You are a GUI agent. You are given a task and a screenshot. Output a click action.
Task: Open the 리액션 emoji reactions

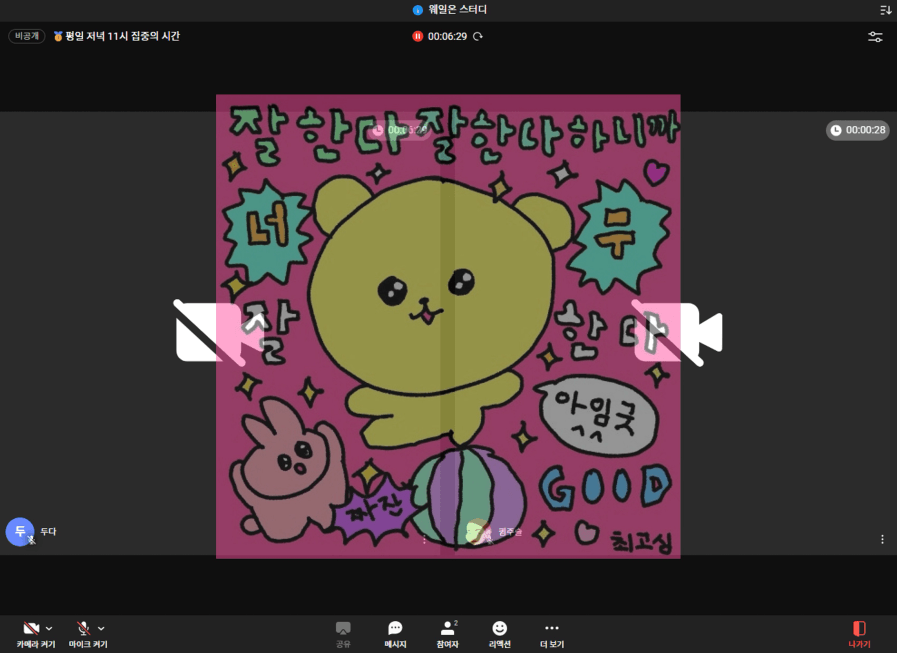click(x=499, y=633)
